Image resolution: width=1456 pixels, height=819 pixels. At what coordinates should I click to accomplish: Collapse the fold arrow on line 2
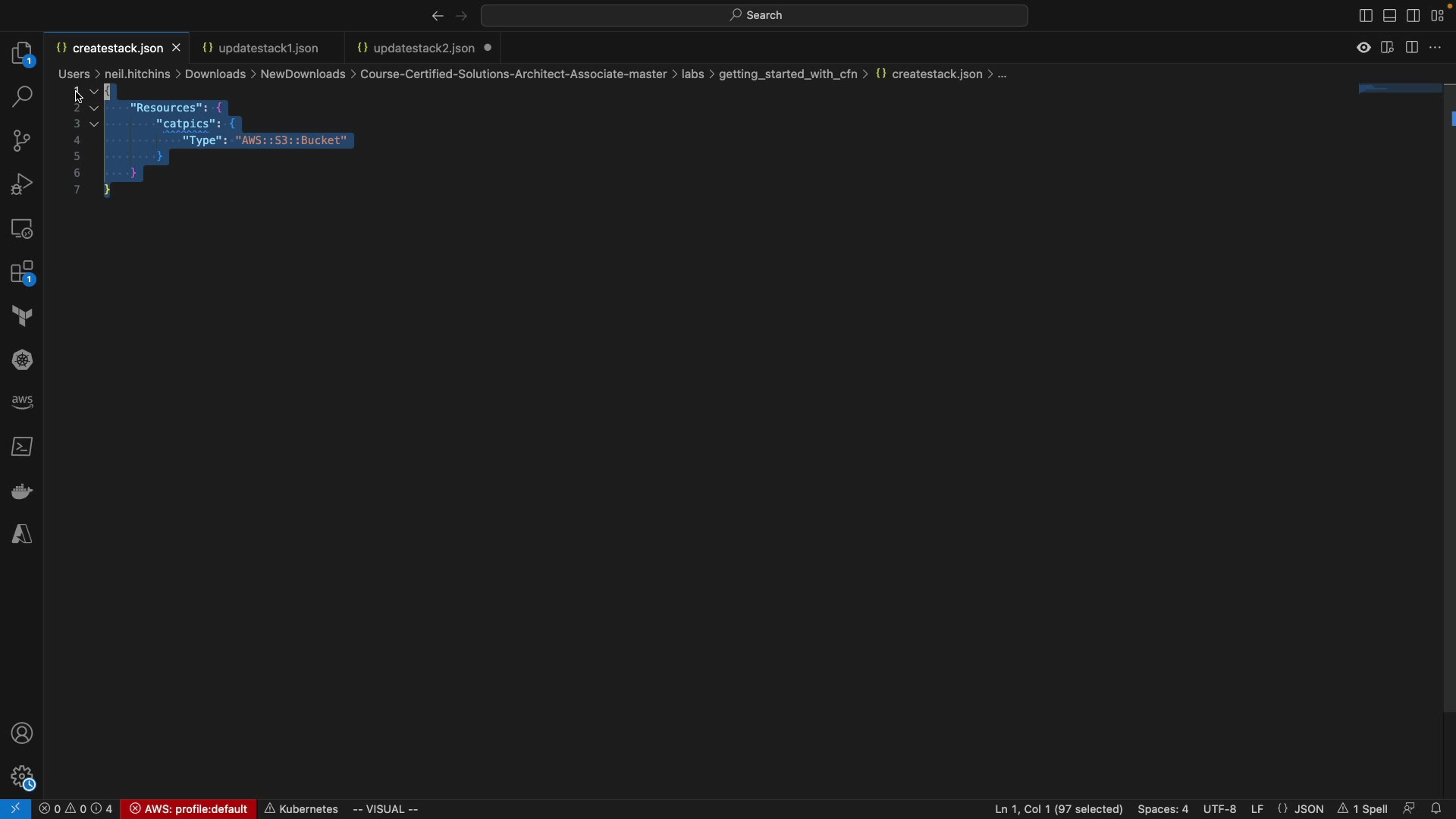(95, 108)
